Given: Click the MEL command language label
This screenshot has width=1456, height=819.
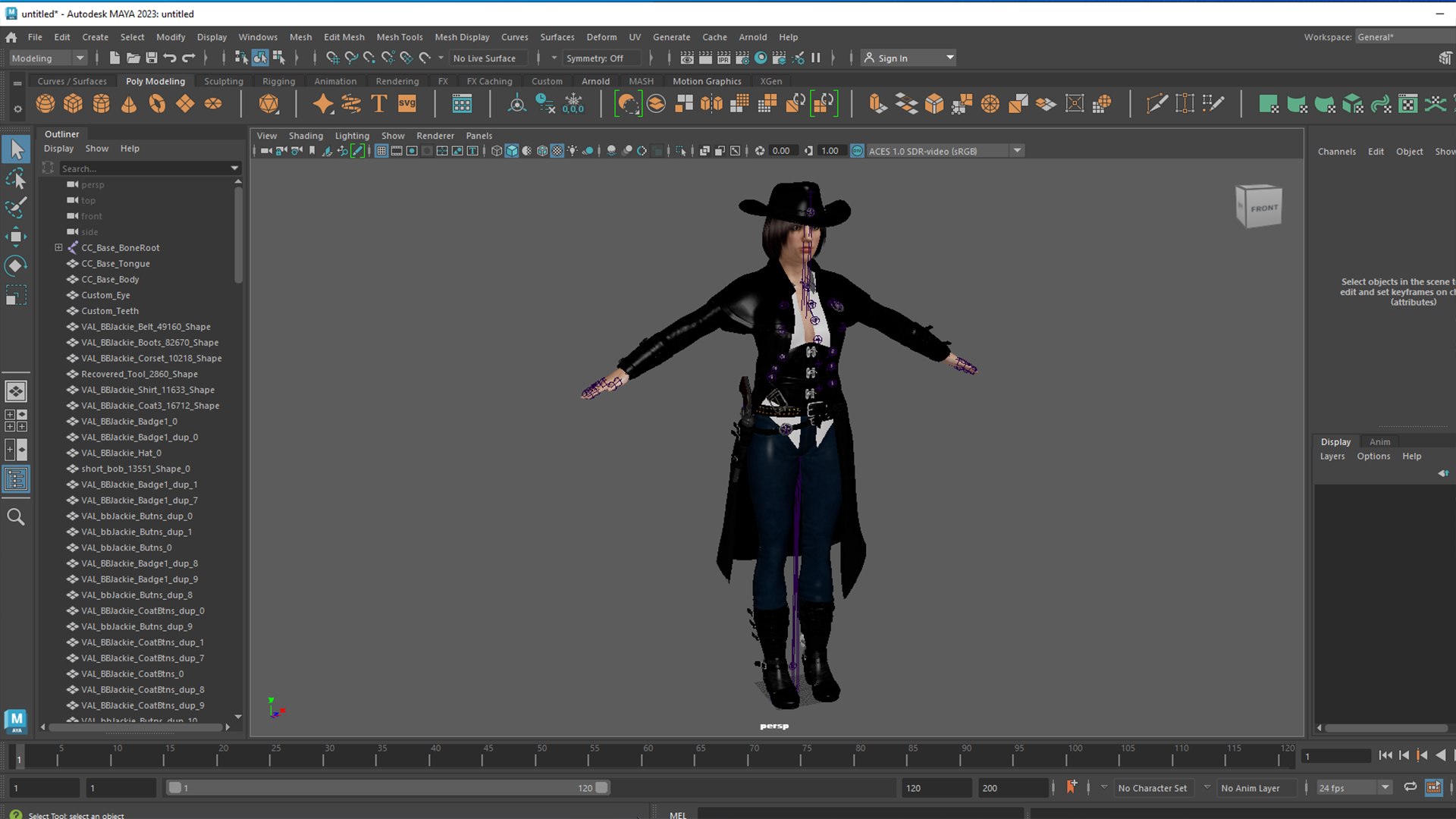Looking at the screenshot, I should tap(678, 814).
